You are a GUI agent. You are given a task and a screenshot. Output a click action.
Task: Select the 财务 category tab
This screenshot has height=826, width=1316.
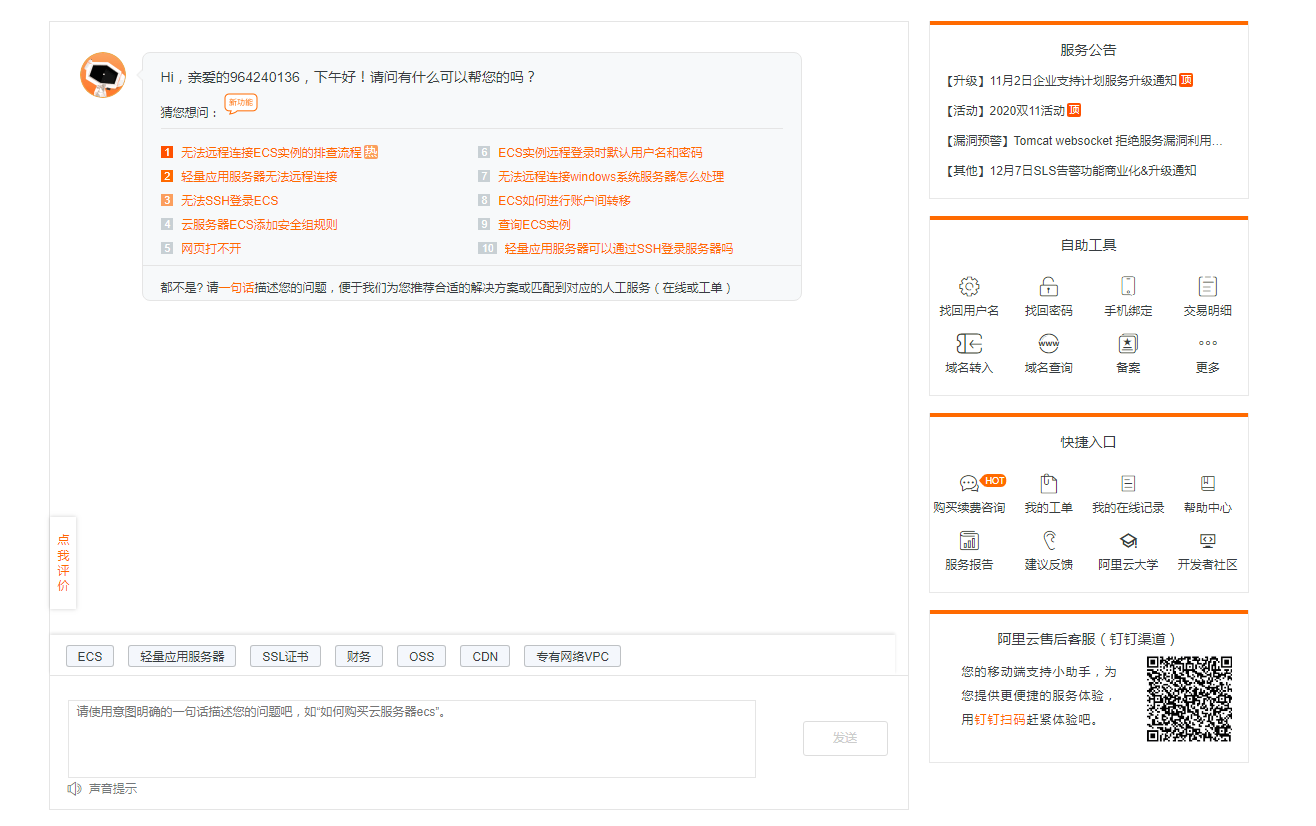click(358, 656)
